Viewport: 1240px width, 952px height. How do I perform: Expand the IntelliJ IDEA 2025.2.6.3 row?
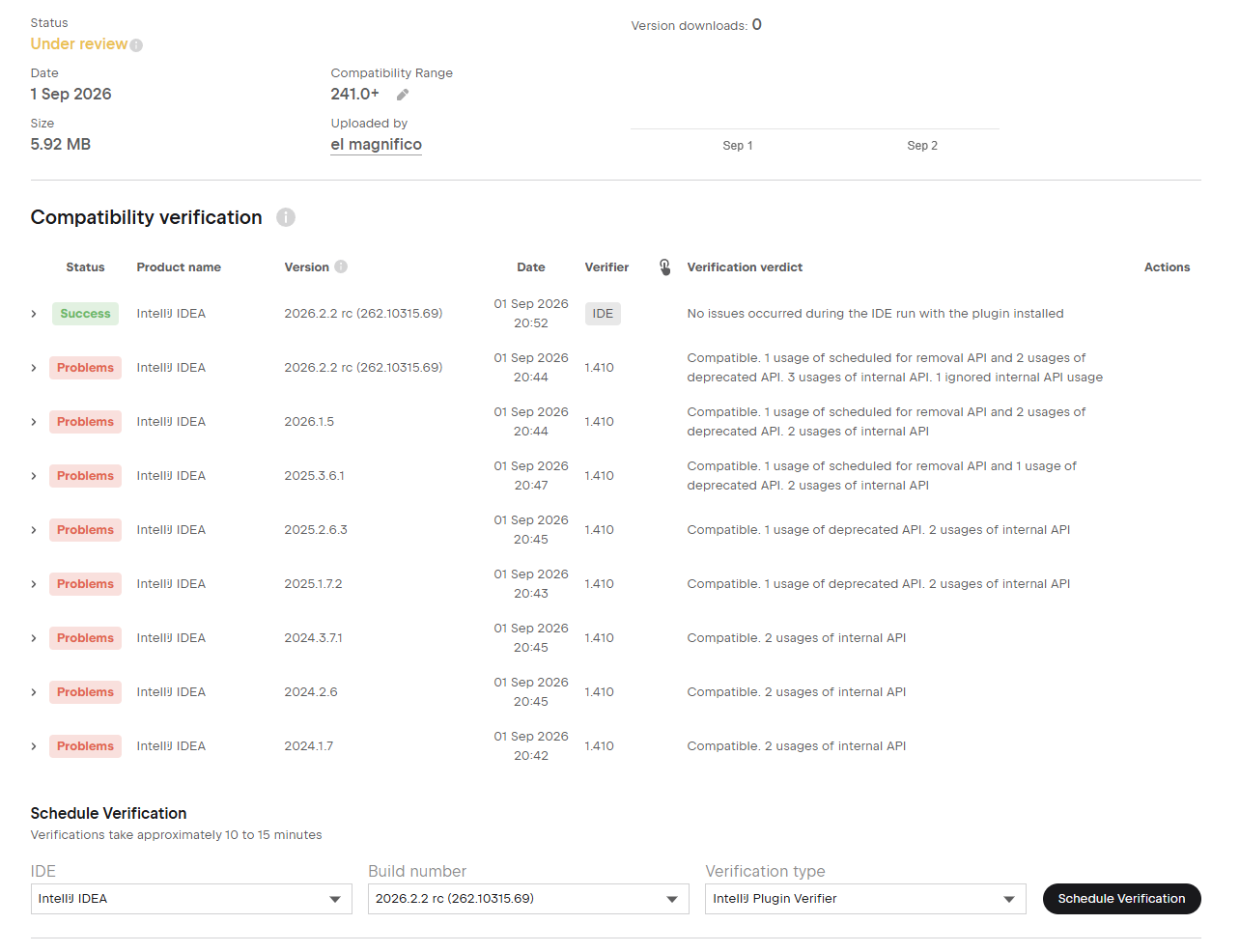click(34, 530)
